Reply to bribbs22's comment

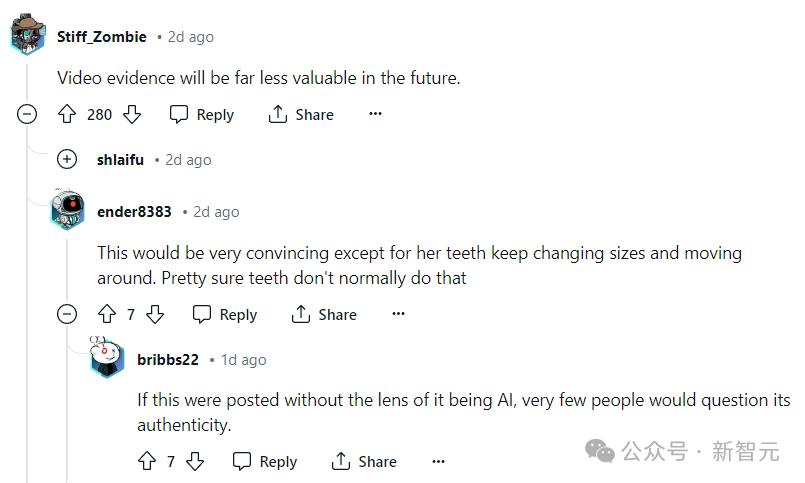pos(265,461)
